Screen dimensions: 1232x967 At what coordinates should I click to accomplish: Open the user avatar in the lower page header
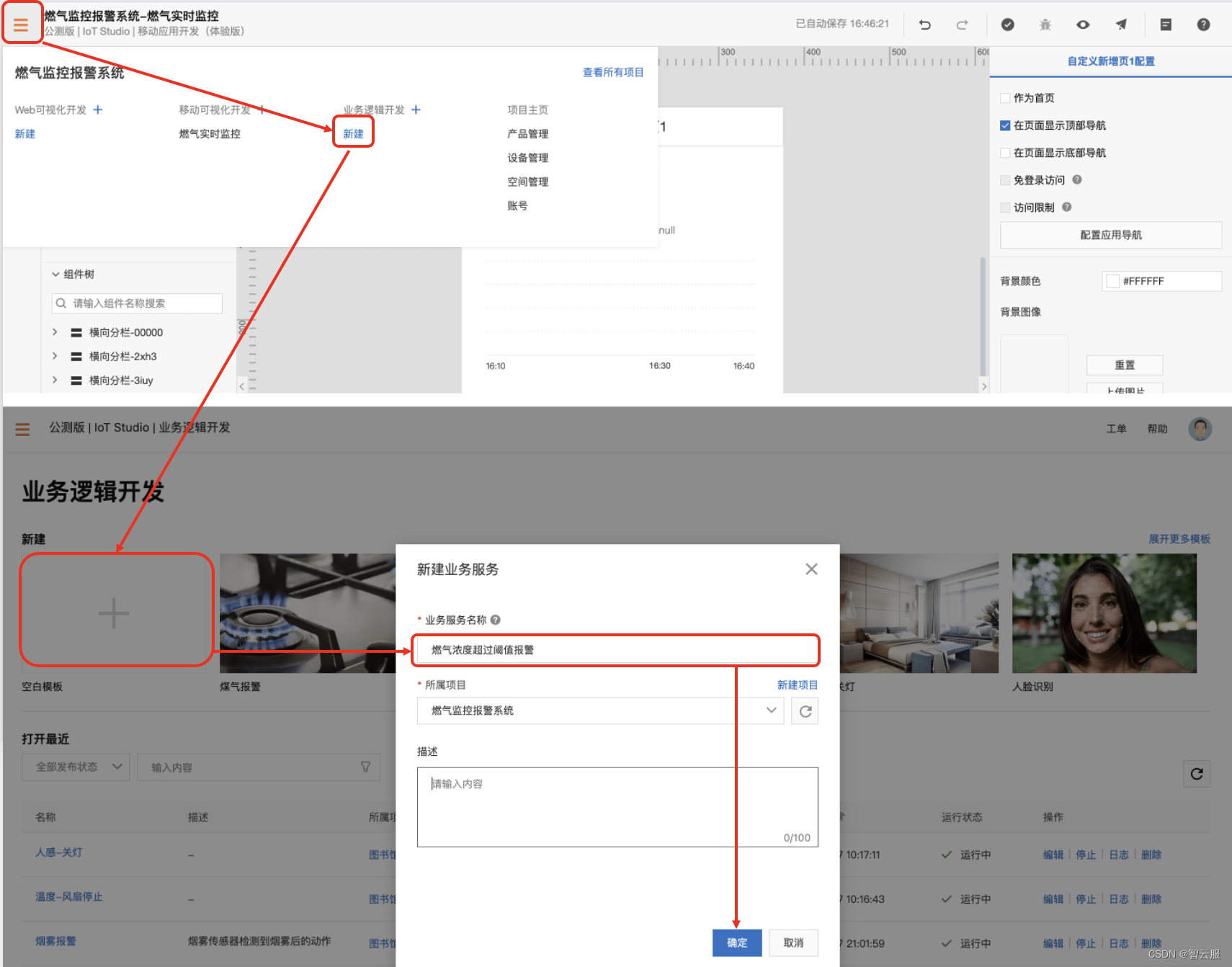pyautogui.click(x=1200, y=429)
